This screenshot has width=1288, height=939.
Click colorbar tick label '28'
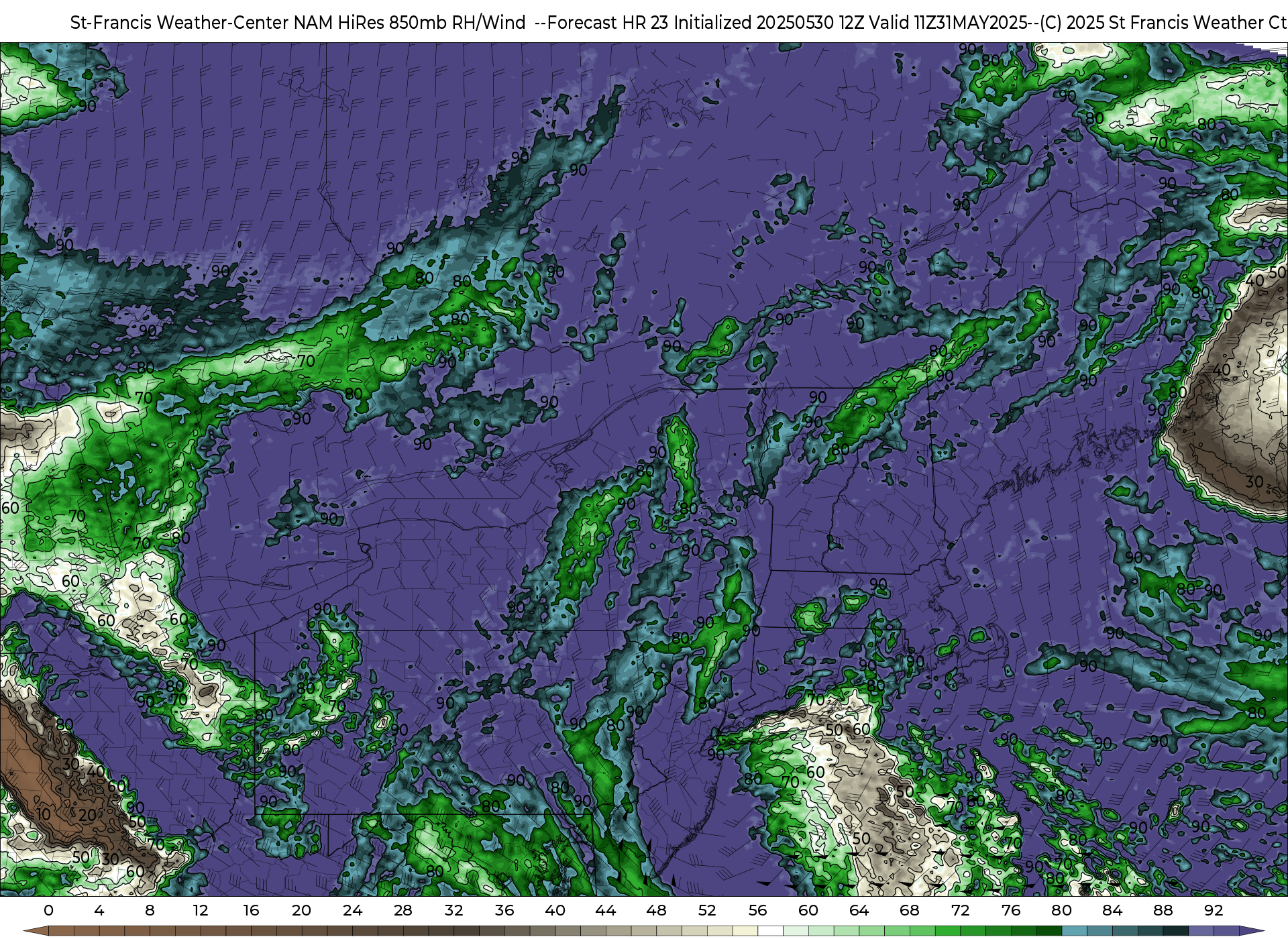(403, 910)
